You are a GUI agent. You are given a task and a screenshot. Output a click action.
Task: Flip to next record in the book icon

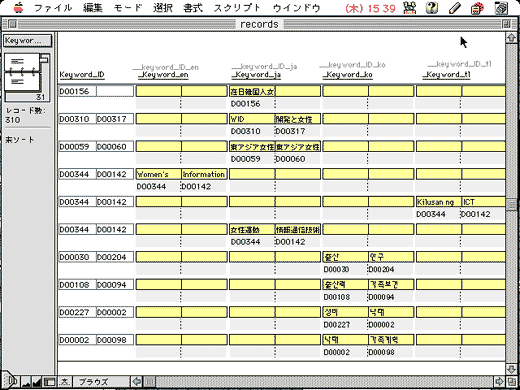[x=22, y=81]
